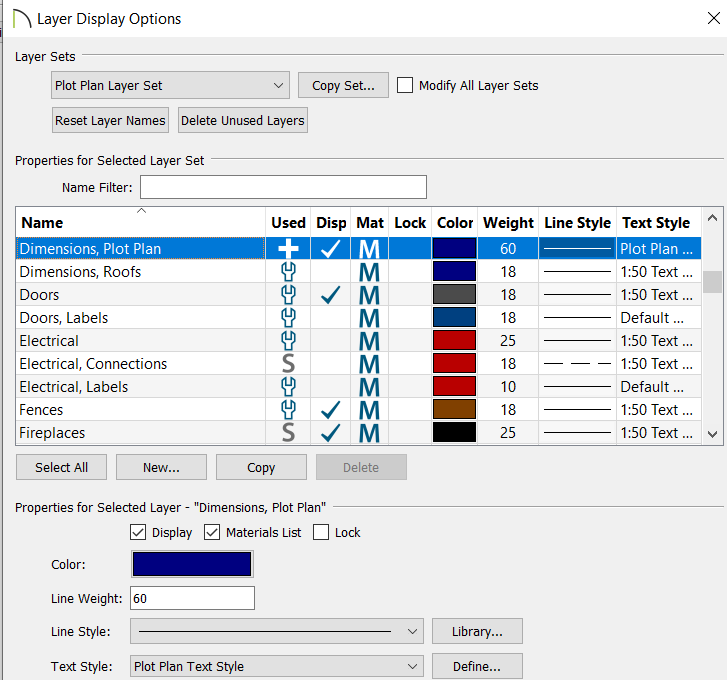Uncheck the Materials List checkbox
Viewport: 727px width, 680px height.
pos(212,532)
